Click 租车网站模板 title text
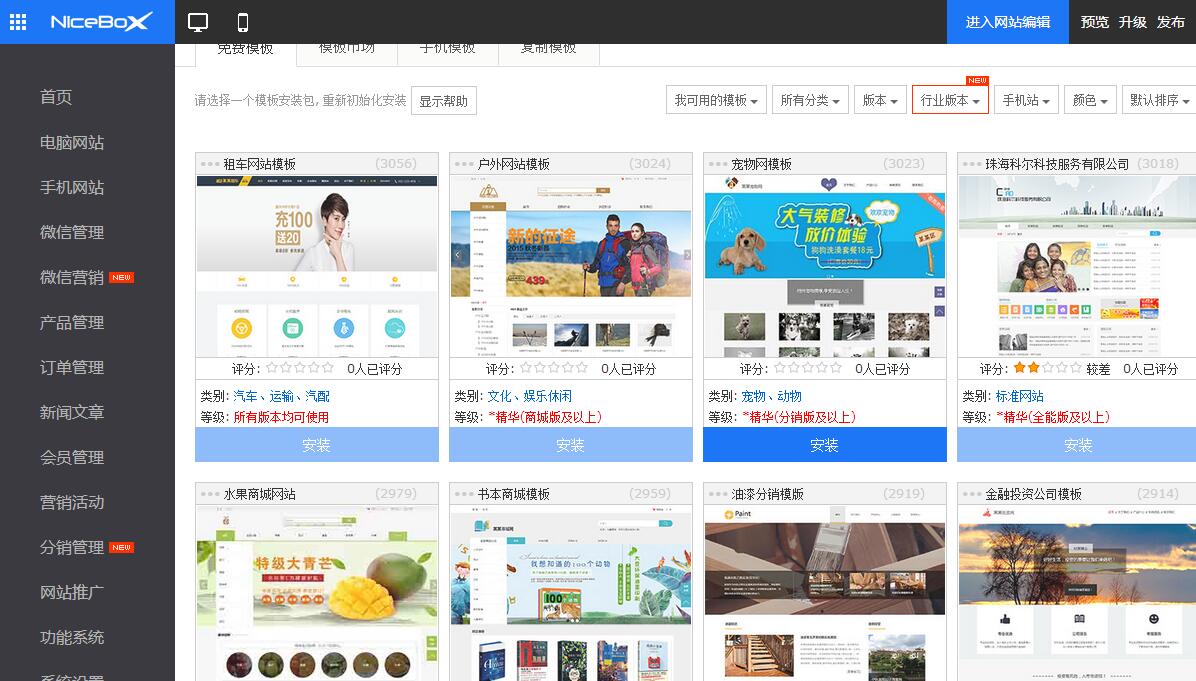Viewport: 1196px width, 681px height. (x=259, y=164)
